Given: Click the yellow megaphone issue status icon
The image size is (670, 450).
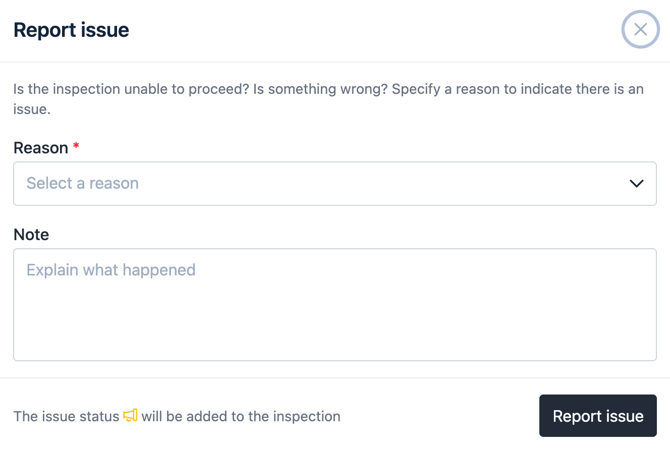Looking at the screenshot, I should [x=130, y=415].
